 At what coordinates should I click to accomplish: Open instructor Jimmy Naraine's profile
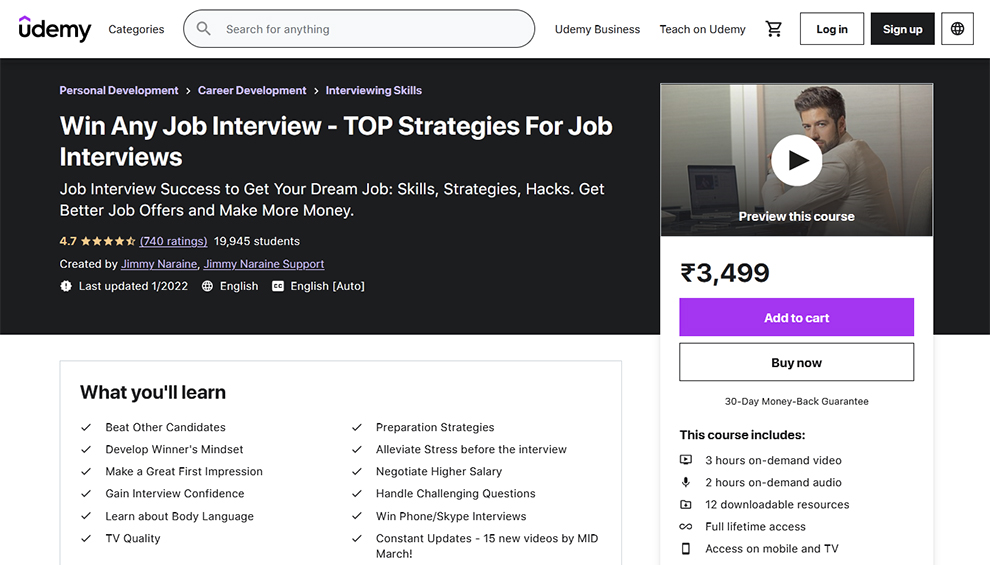tap(159, 264)
